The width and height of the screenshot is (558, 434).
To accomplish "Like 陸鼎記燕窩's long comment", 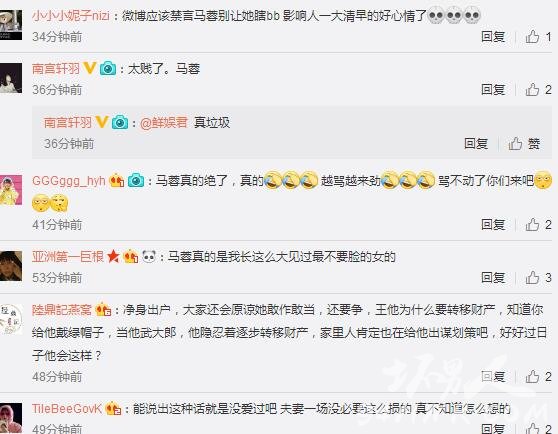I will pyautogui.click(x=538, y=377).
